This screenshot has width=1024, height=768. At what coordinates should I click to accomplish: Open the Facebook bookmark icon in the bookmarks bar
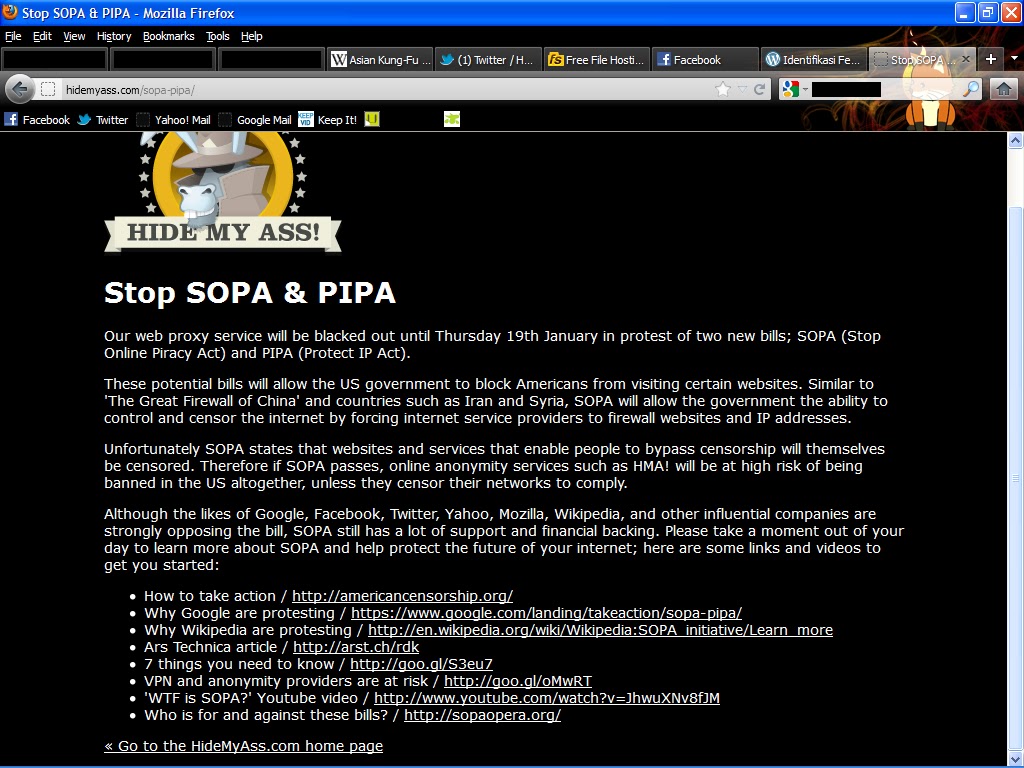pyautogui.click(x=11, y=120)
